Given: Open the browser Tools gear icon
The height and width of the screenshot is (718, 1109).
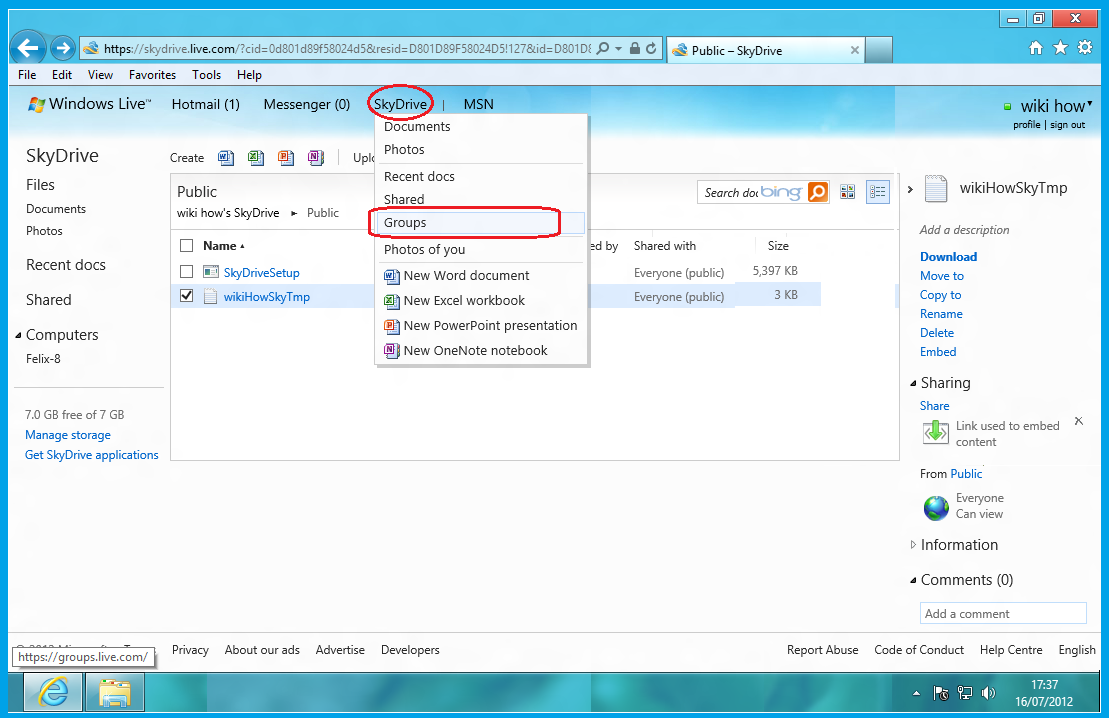Looking at the screenshot, I should pyautogui.click(x=1084, y=48).
